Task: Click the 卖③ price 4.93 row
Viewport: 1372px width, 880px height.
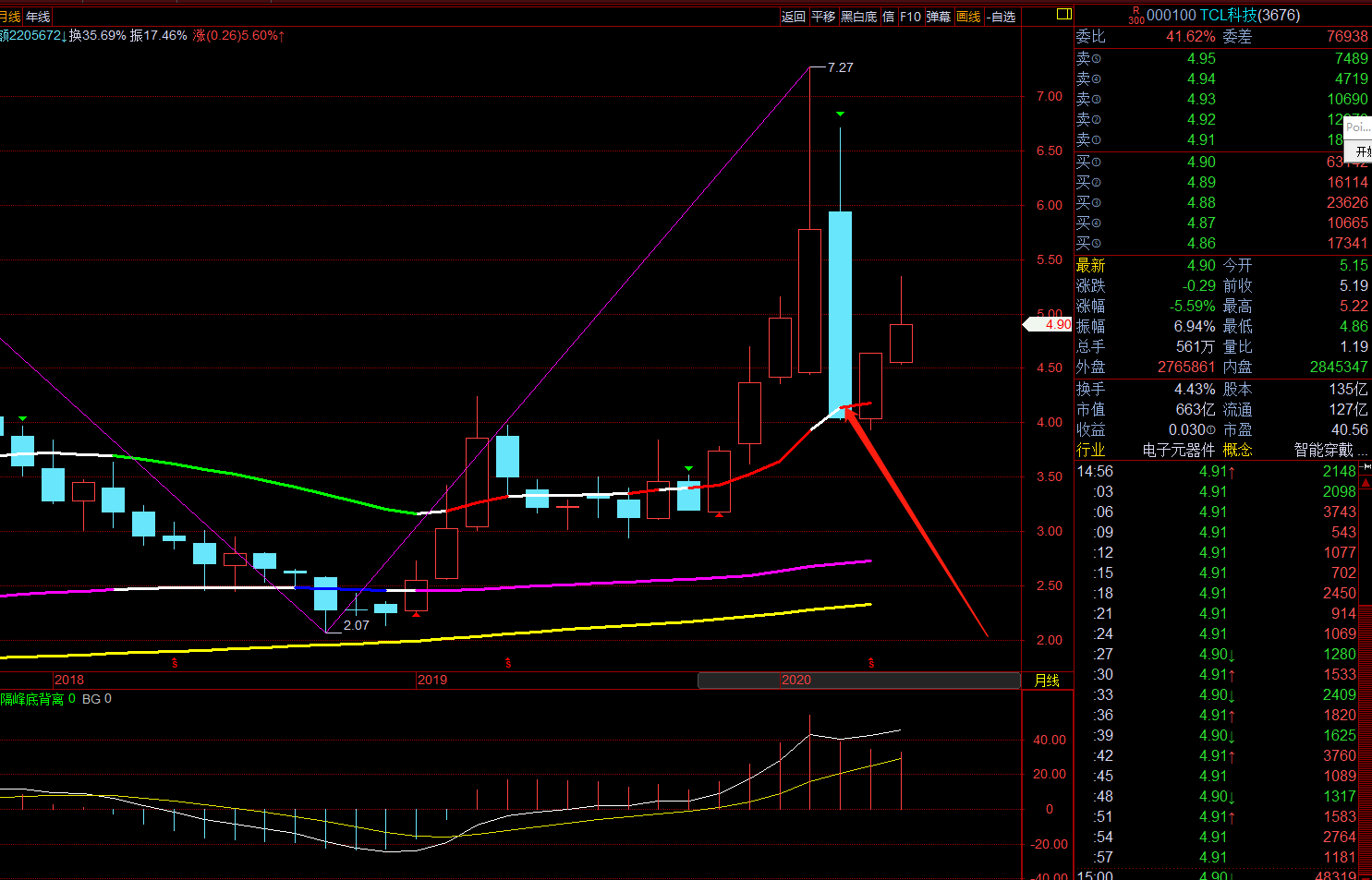Action: pos(1222,99)
